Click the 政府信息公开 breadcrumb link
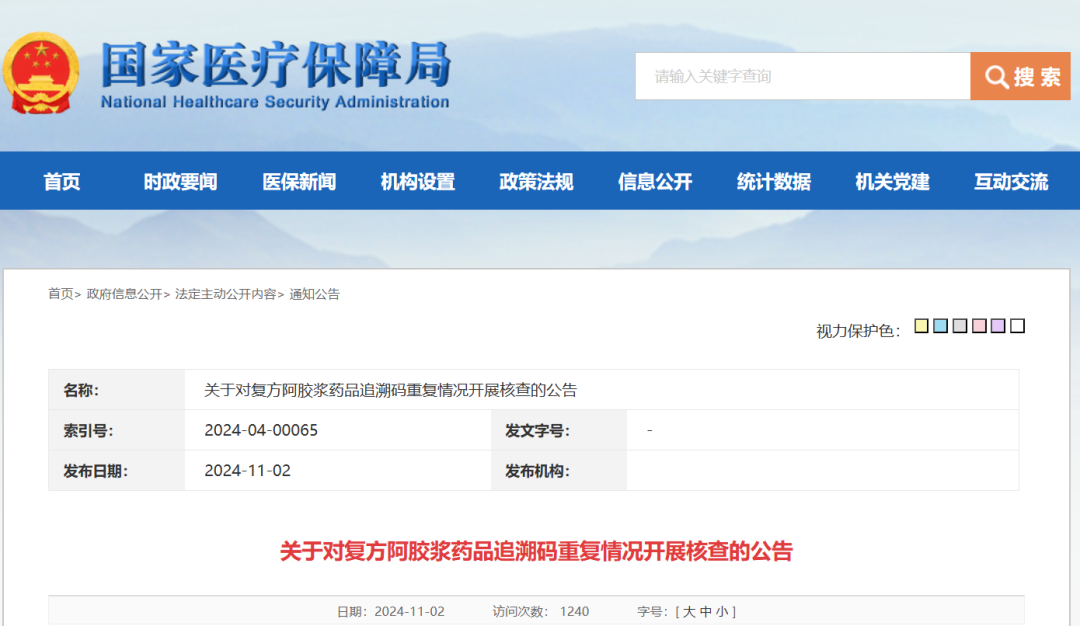This screenshot has width=1080, height=626. 124,294
